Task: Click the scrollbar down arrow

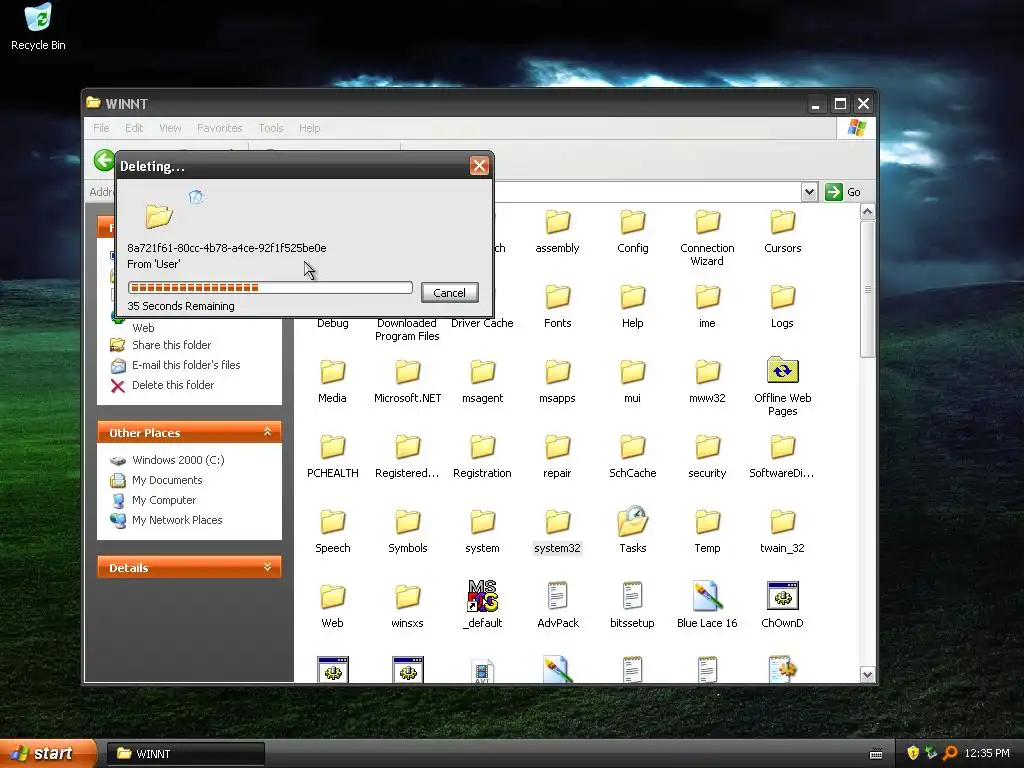Action: point(867,675)
